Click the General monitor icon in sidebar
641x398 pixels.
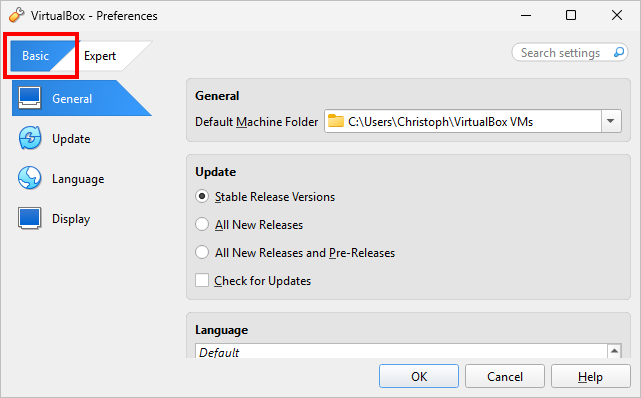click(x=29, y=98)
